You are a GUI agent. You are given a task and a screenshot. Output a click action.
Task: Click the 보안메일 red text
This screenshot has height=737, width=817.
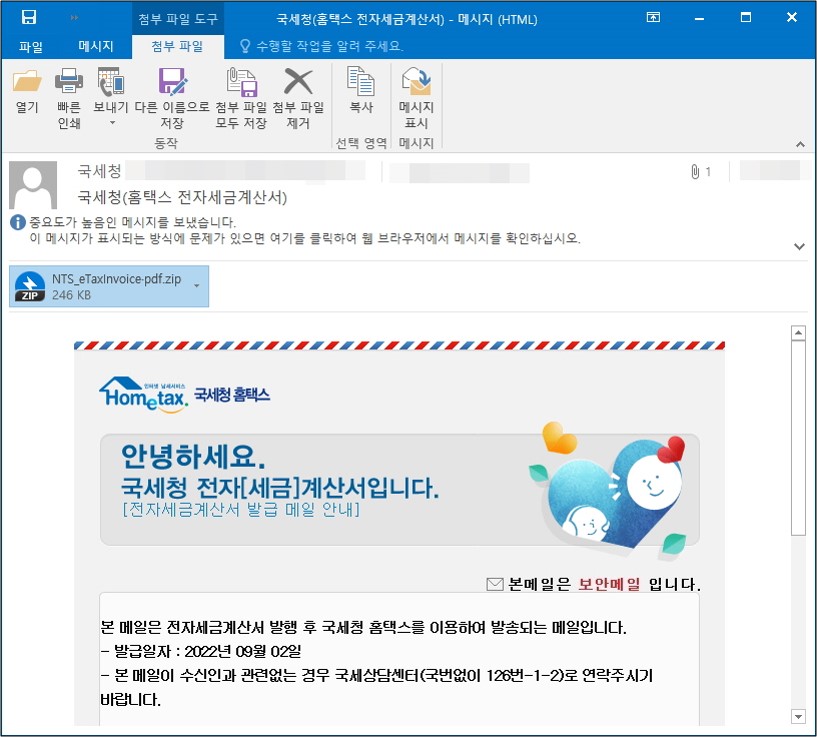(x=609, y=584)
